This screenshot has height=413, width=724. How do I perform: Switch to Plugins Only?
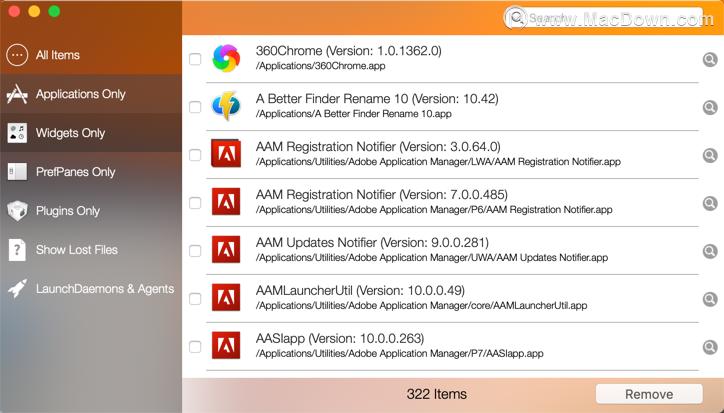[x=91, y=211]
